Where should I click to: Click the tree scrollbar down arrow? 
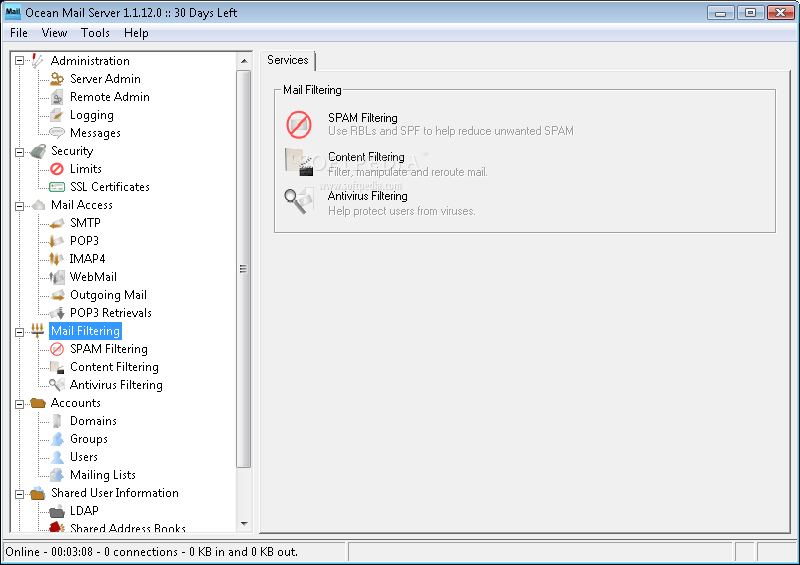coord(244,524)
